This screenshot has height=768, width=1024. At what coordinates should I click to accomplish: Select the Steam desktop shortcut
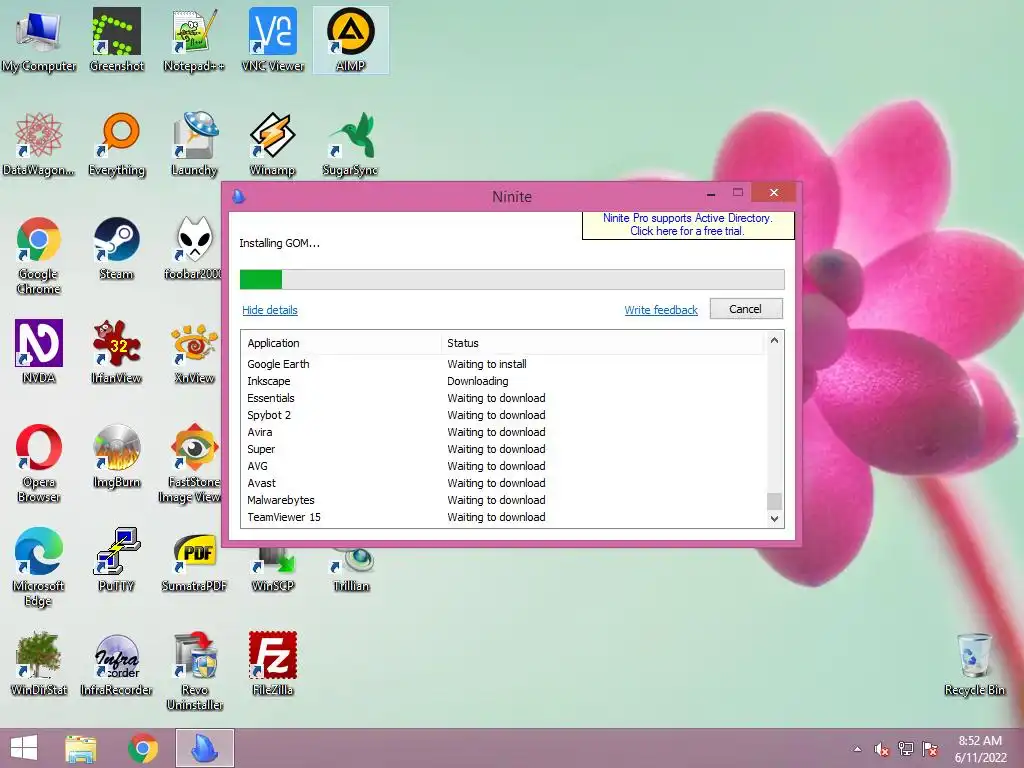pos(116,249)
